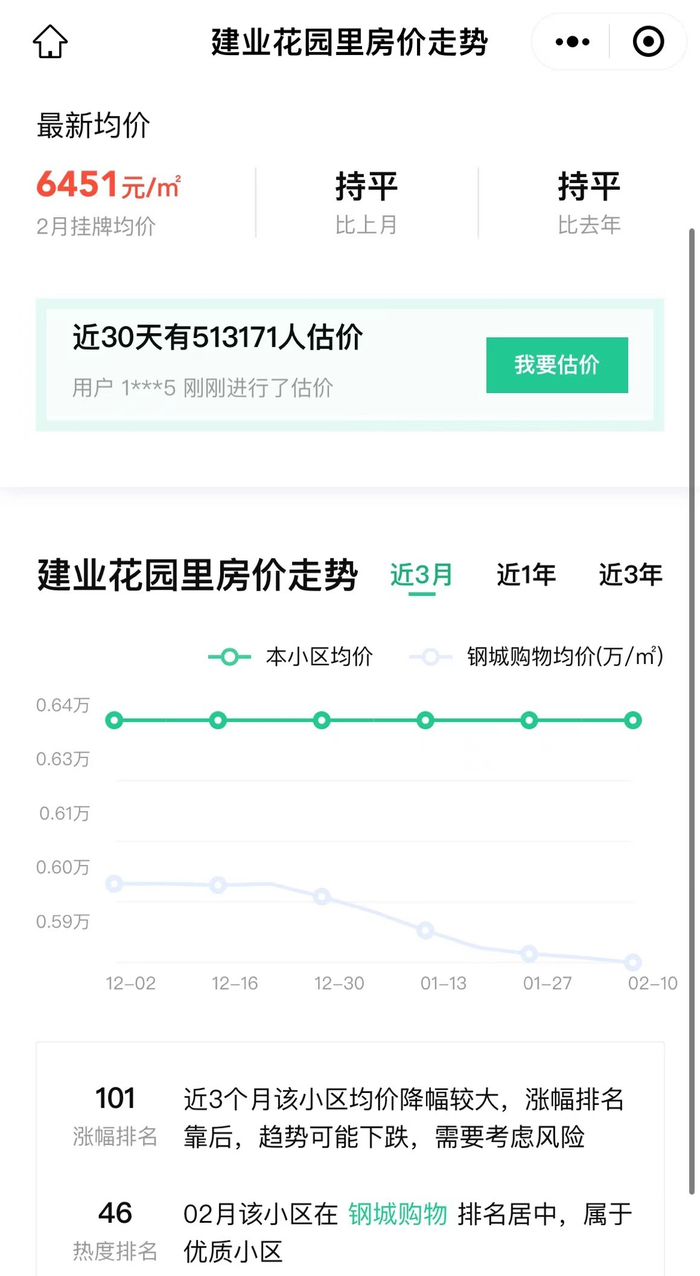This screenshot has height=1276, width=700.
Task: Select 钢城购物 light point at 02-10
Action: 633,962
